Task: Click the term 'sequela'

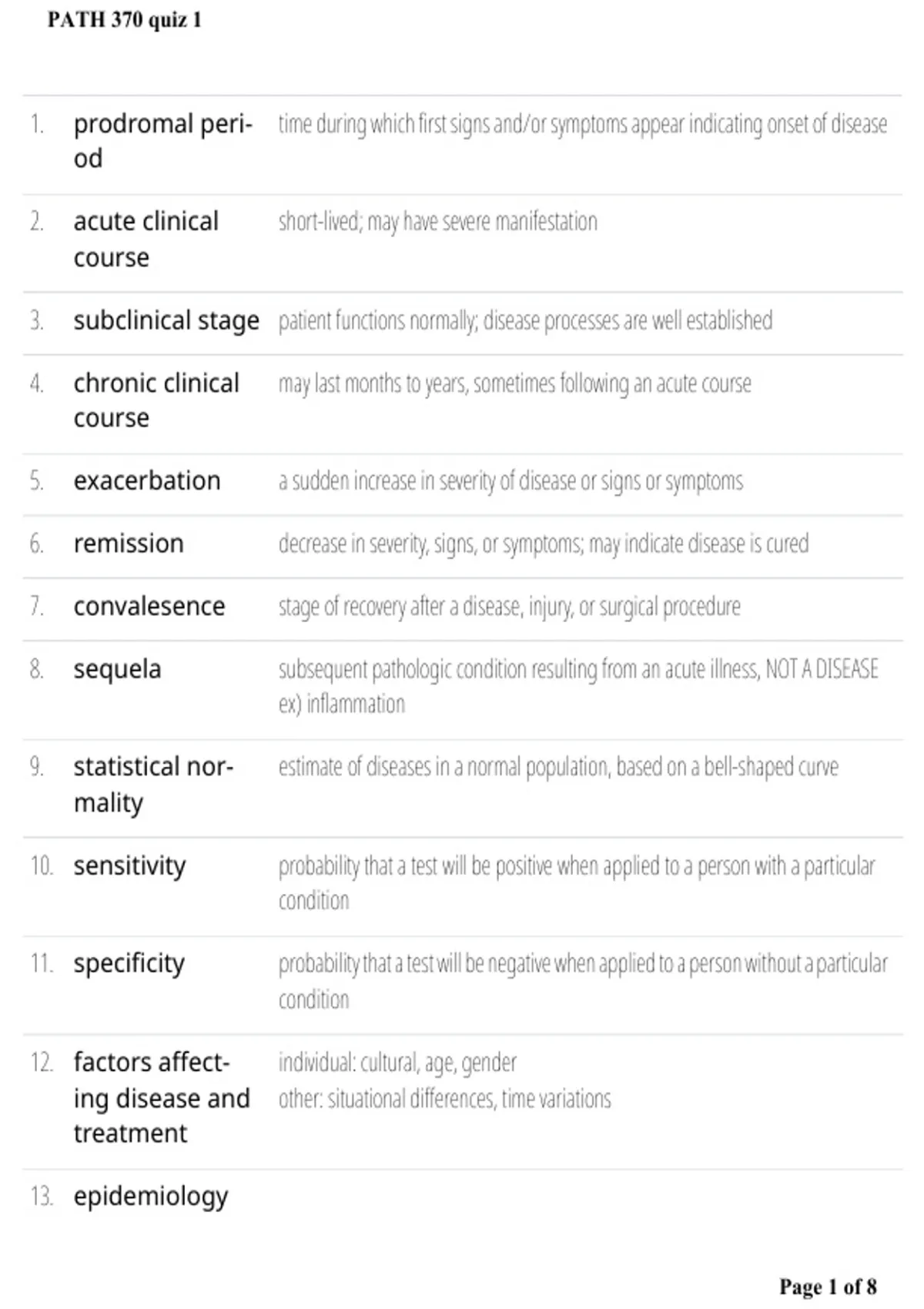Action: (x=117, y=670)
